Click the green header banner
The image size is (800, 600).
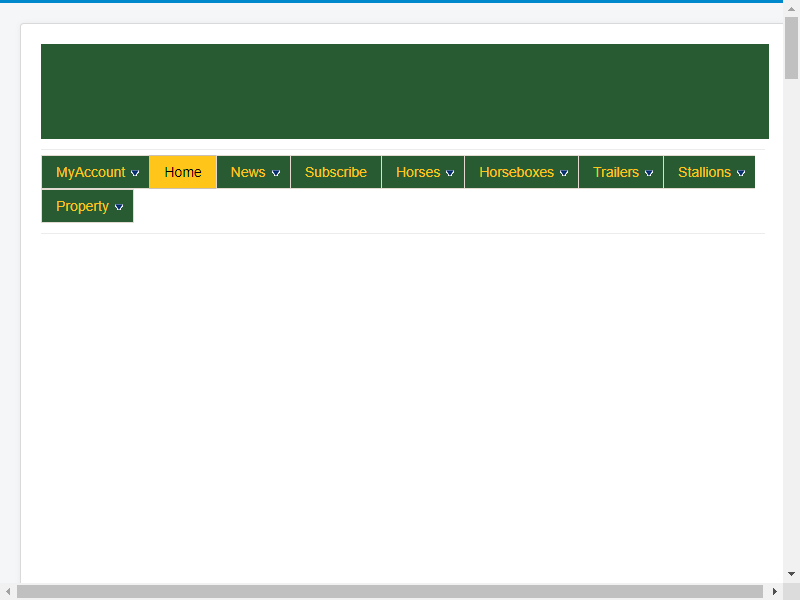(x=405, y=91)
